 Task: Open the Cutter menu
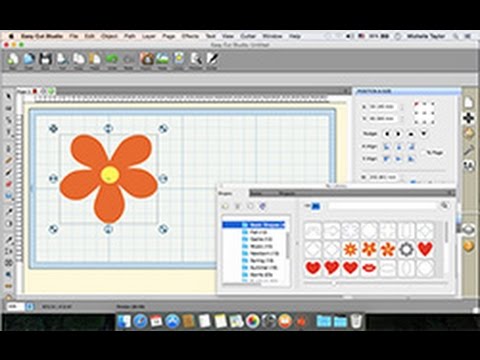248,36
